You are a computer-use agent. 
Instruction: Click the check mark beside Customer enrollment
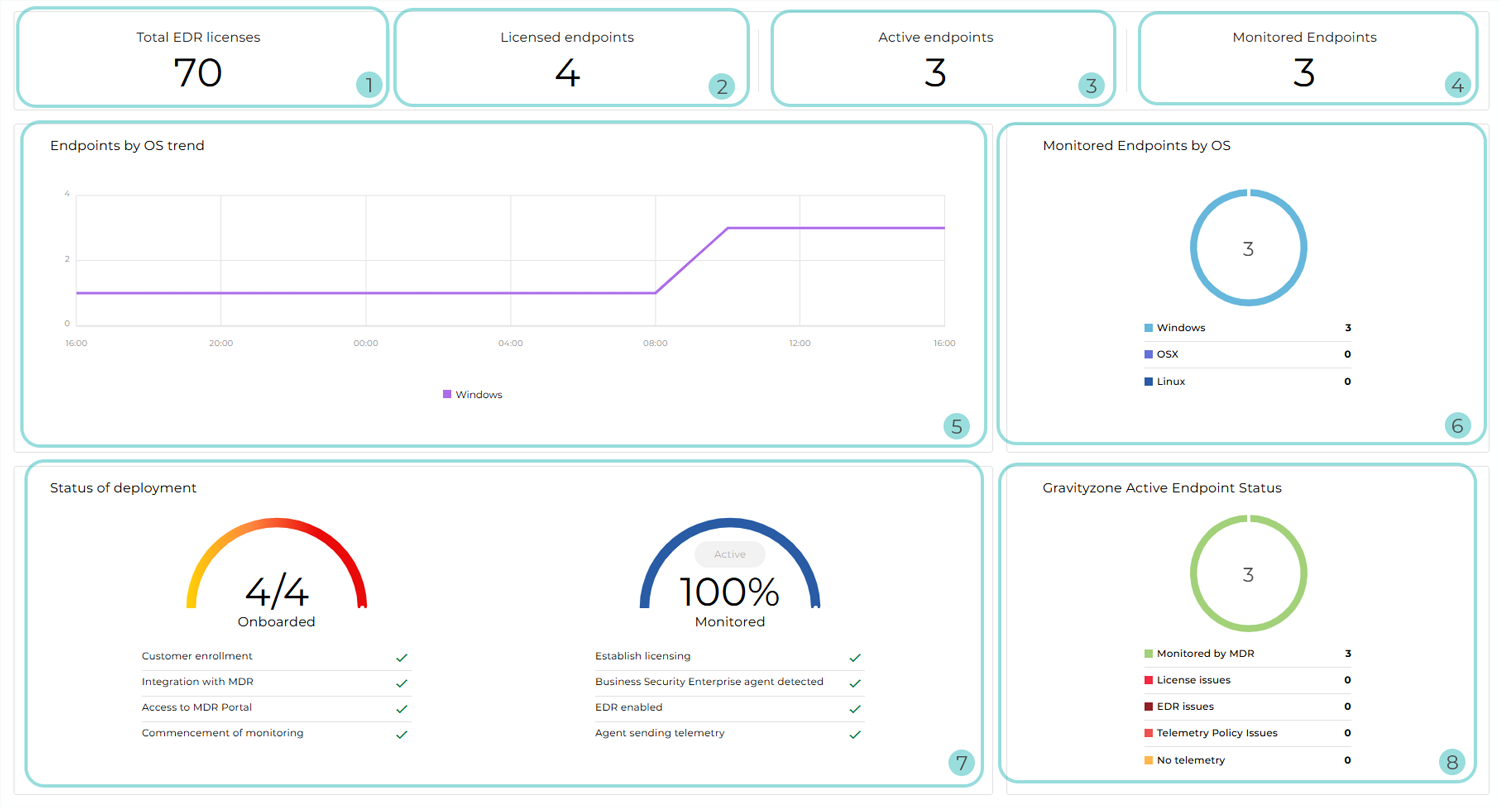pos(401,657)
